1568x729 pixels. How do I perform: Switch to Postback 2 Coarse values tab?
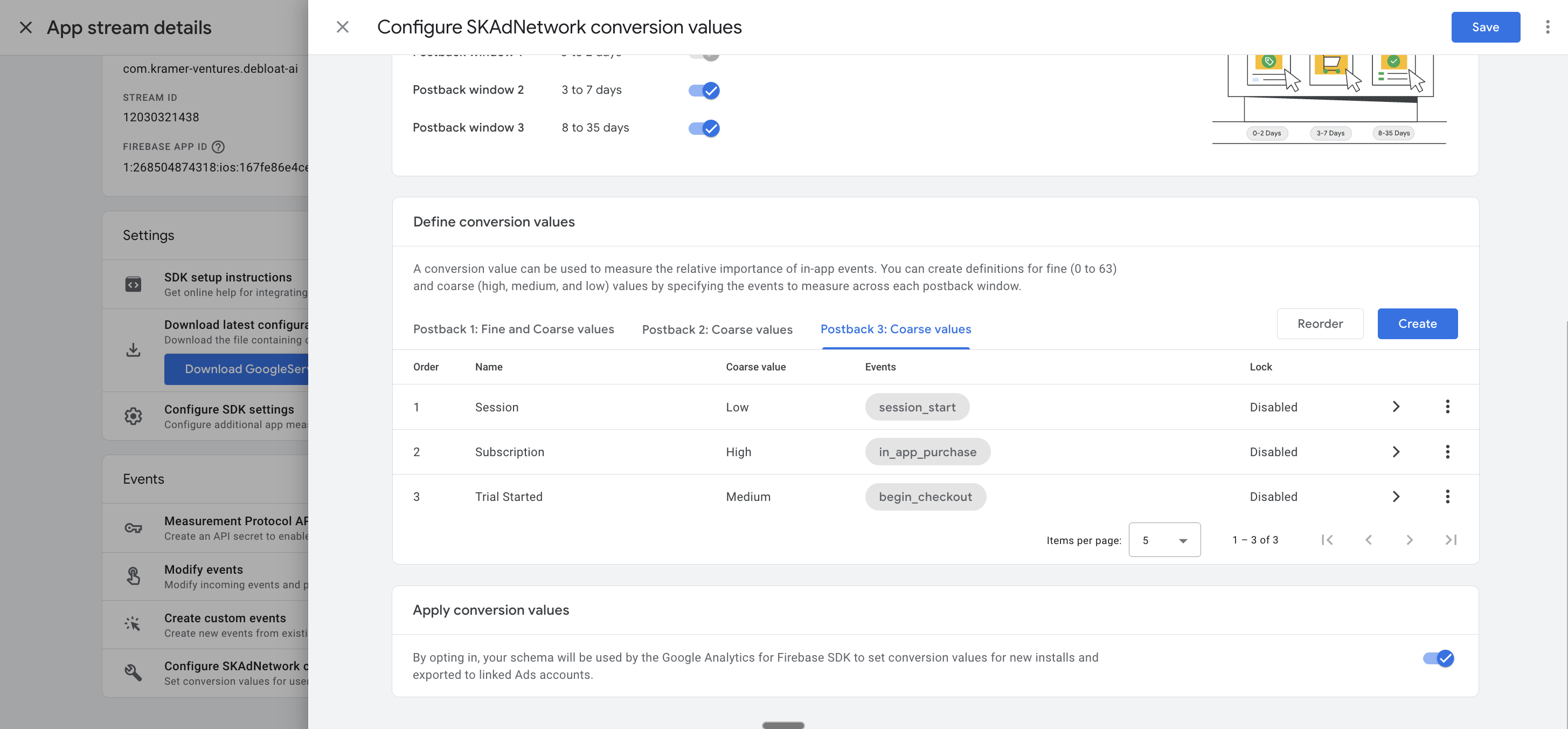(x=717, y=329)
